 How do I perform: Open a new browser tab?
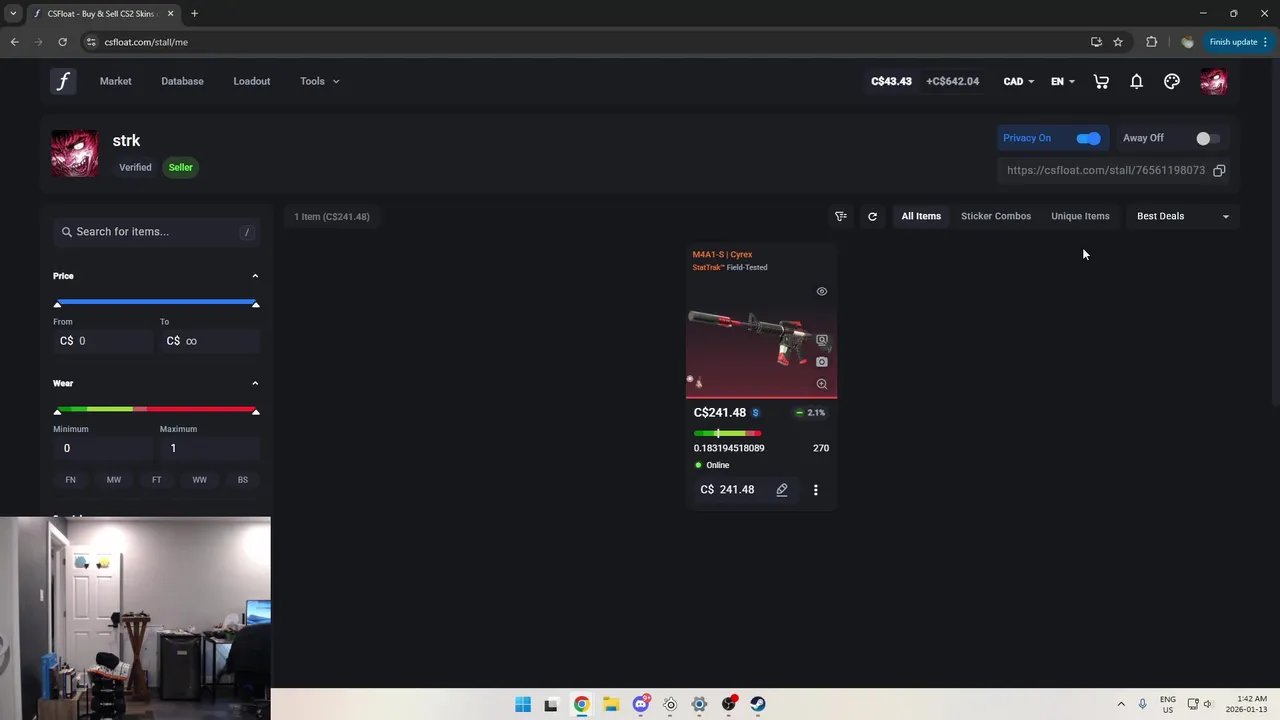click(194, 14)
